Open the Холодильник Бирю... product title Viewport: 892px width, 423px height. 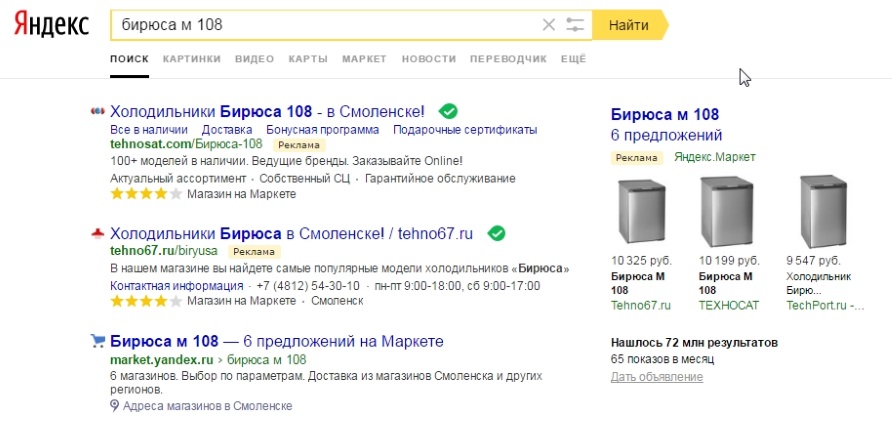[x=819, y=283]
